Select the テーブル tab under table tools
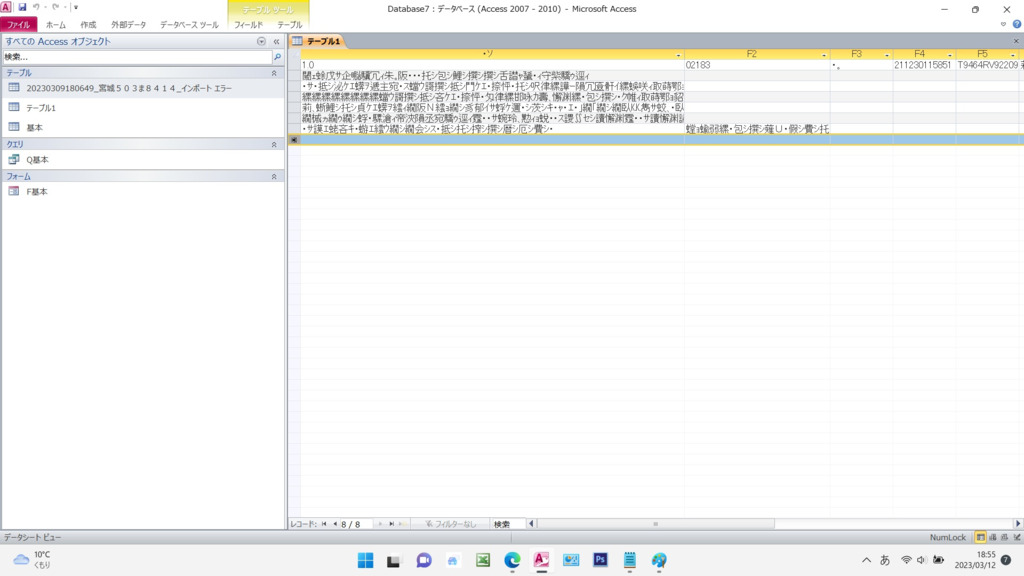The image size is (1024, 576). pyautogui.click(x=289, y=25)
